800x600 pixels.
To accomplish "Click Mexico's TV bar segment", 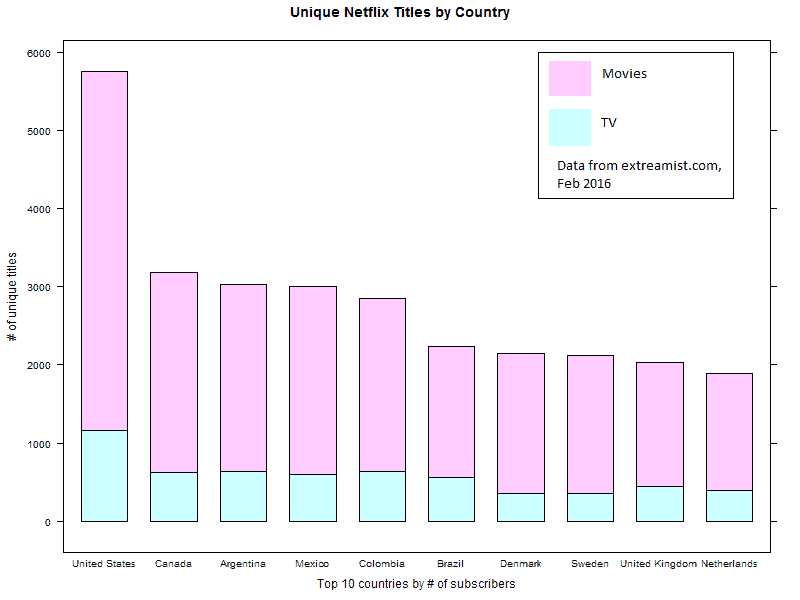I will 313,498.
